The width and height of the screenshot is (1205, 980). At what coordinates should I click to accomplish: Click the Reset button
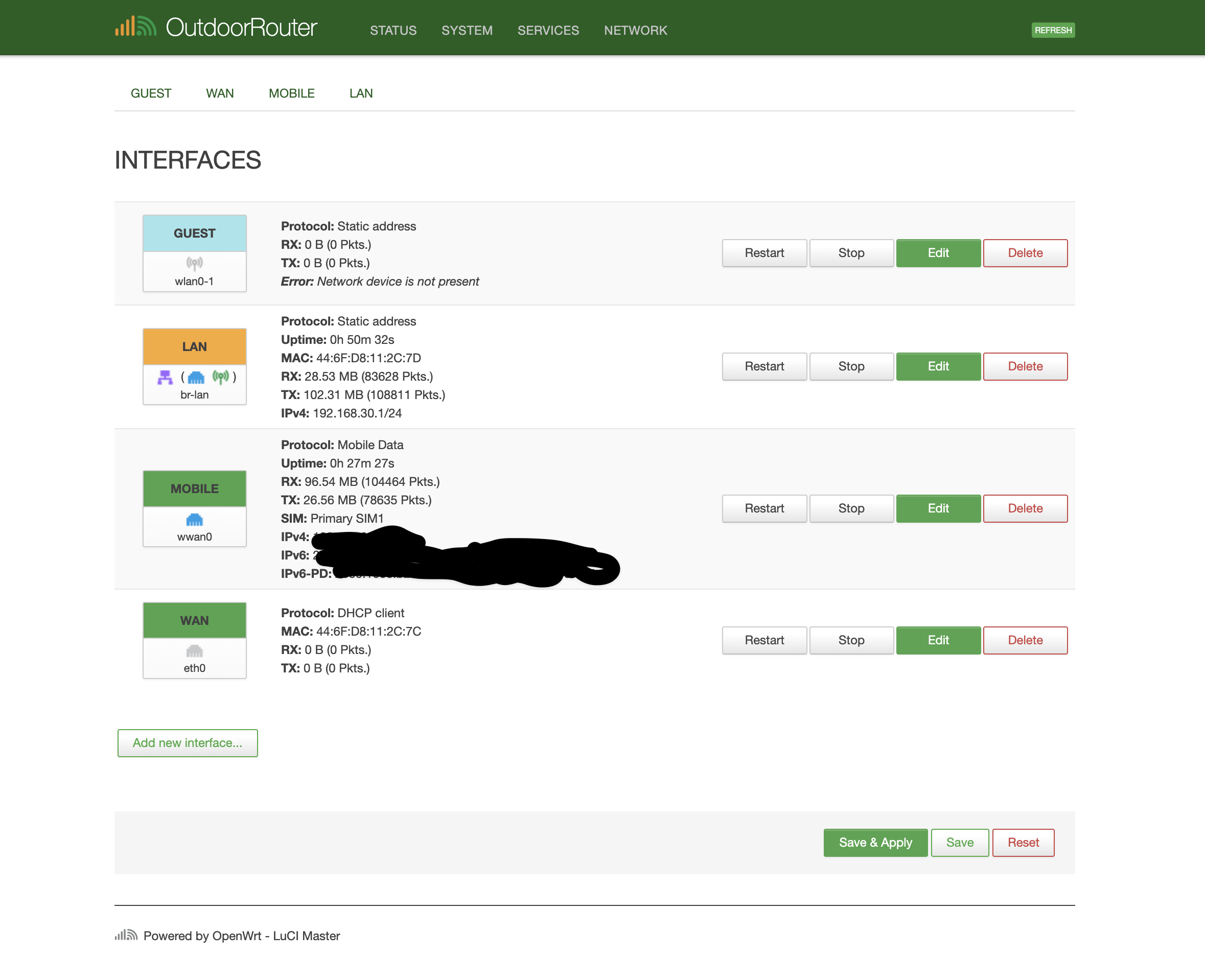coord(1023,843)
